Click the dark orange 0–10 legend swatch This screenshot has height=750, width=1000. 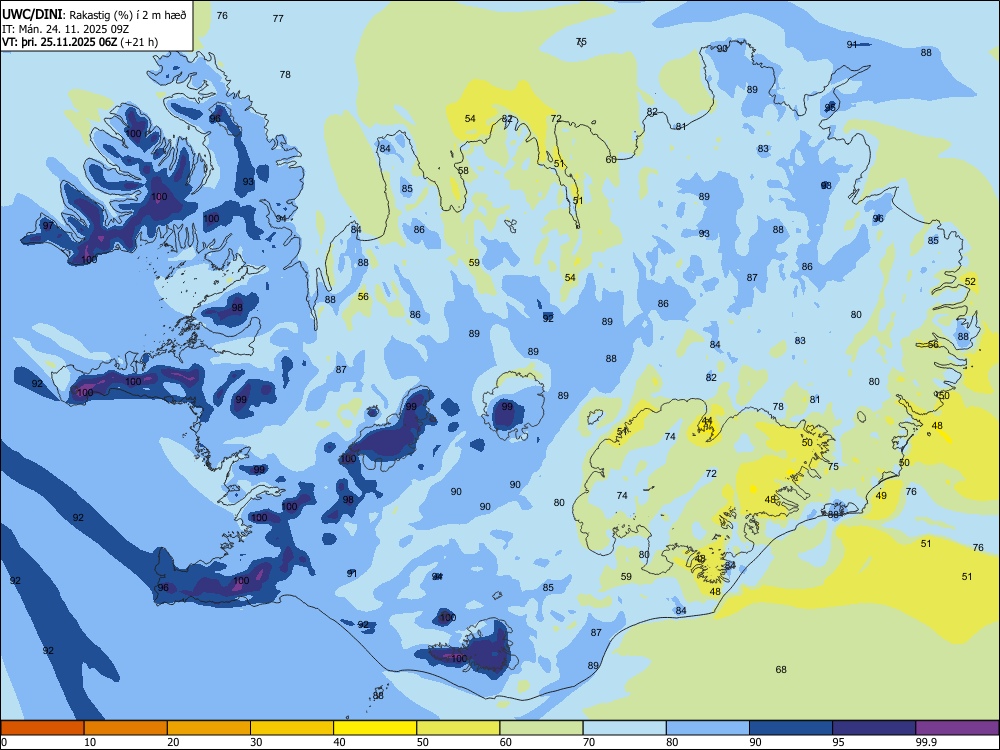coord(42,728)
